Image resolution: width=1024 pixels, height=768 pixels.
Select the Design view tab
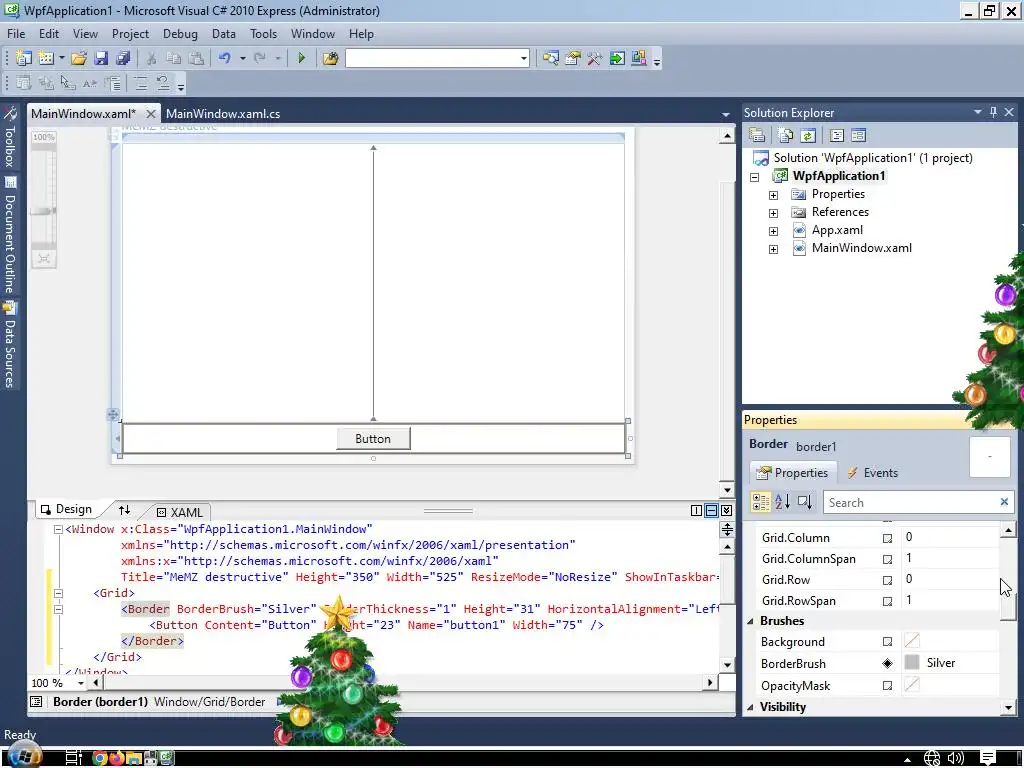click(66, 509)
